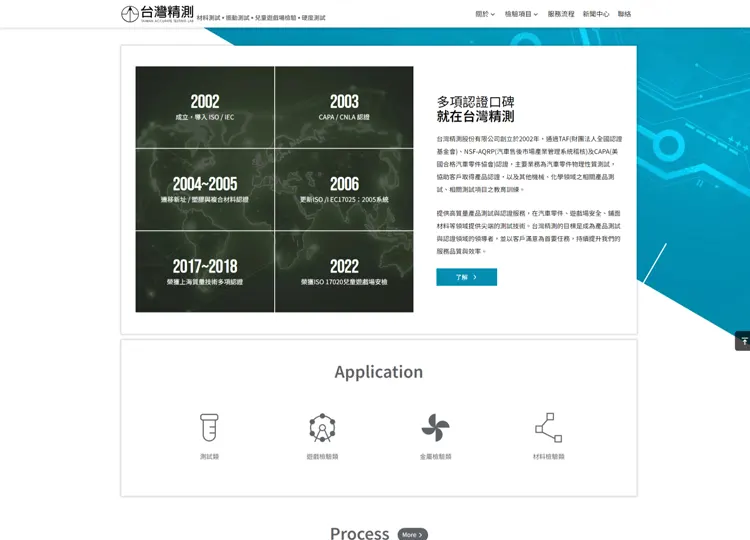Click the More button beside Process
The image size is (750, 540).
[412, 534]
